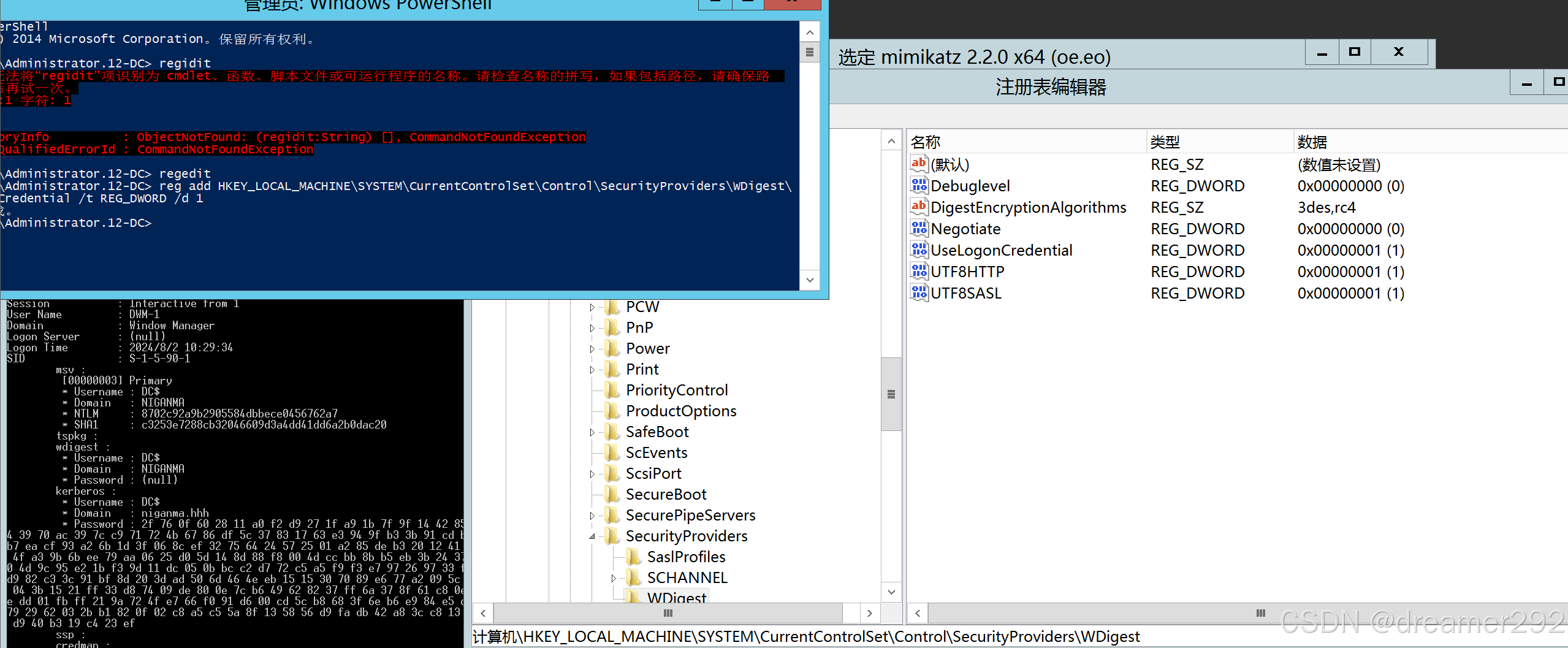Image resolution: width=1568 pixels, height=648 pixels.
Task: Expand the SCHANNEL registry key
Action: [614, 578]
